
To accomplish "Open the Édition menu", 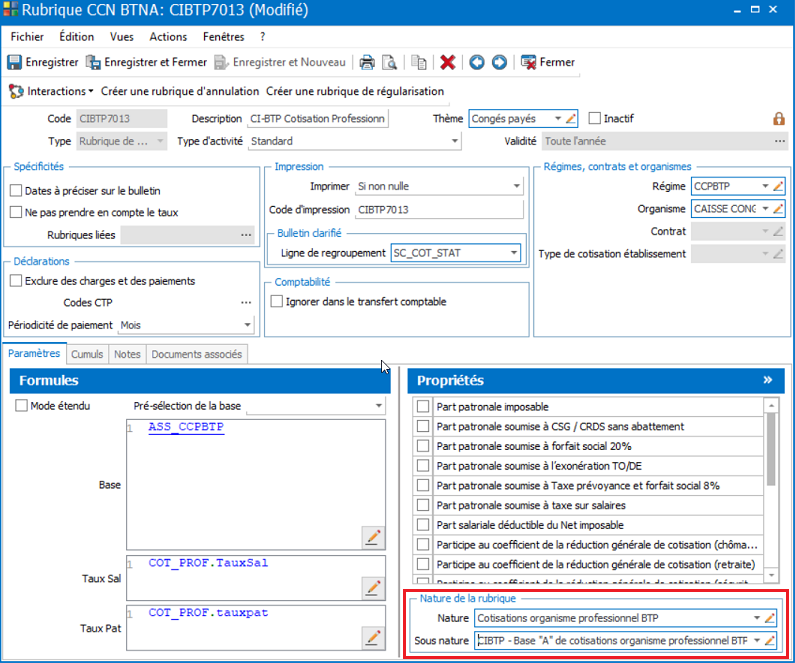I will point(77,36).
